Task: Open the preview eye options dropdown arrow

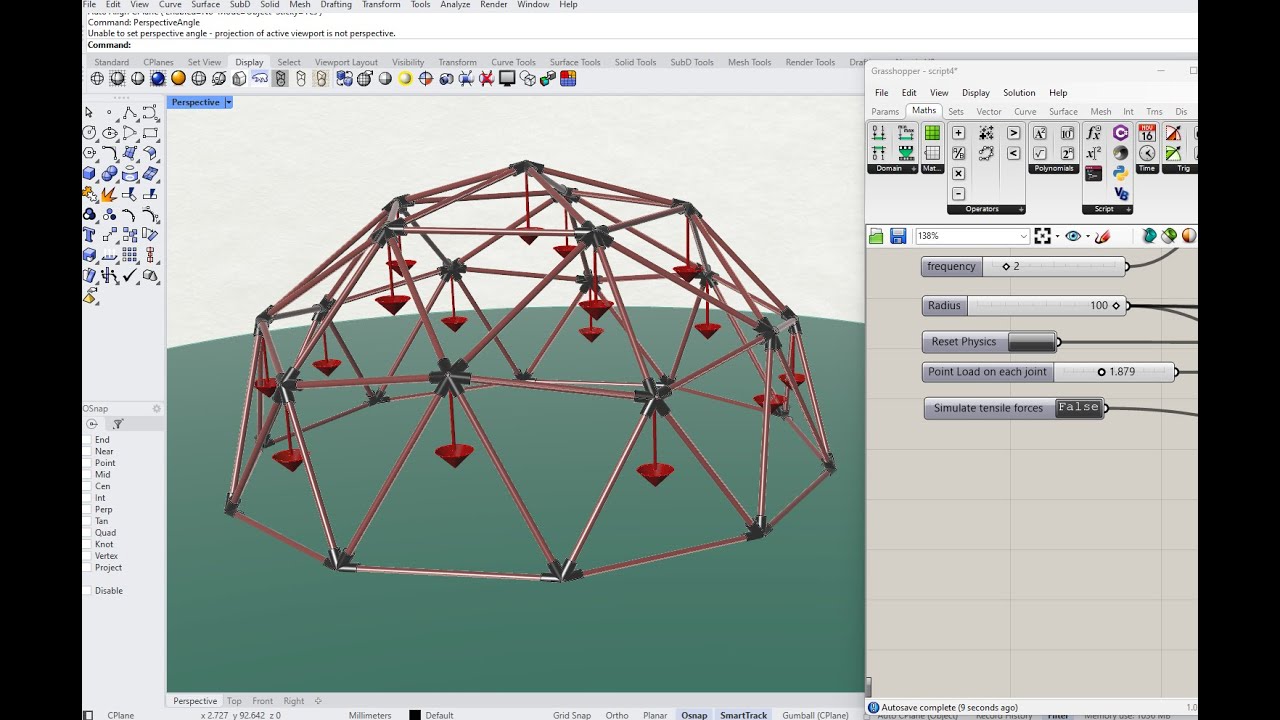Action: (x=1087, y=237)
